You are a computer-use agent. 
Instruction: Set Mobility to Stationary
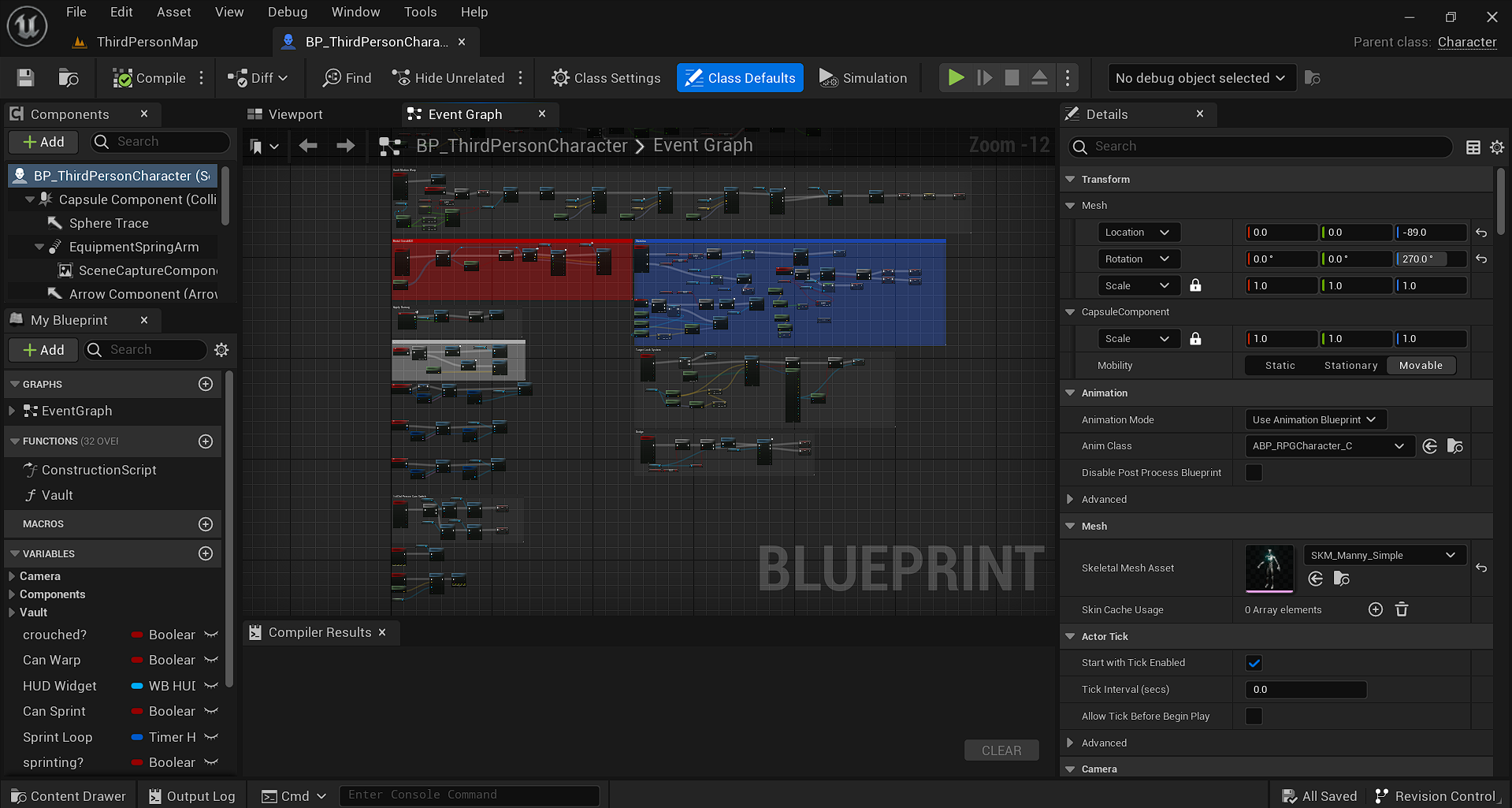pos(1350,366)
